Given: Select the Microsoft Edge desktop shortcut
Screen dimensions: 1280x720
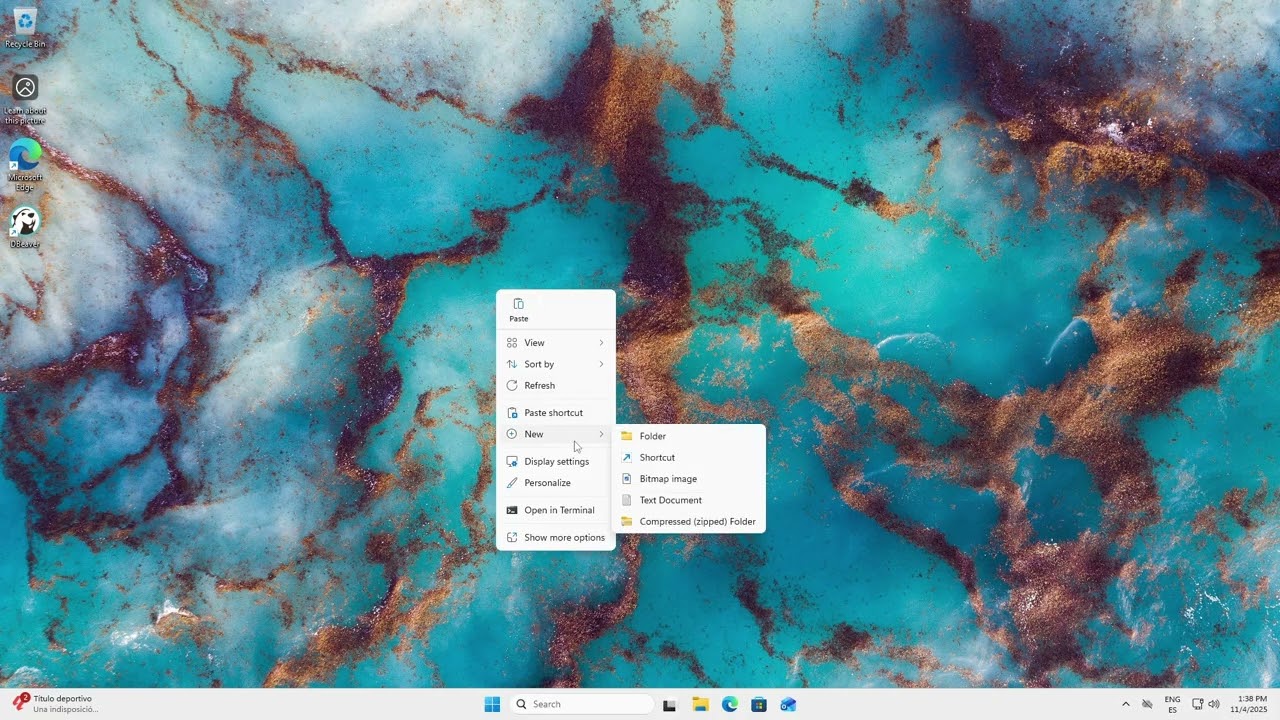Looking at the screenshot, I should pyautogui.click(x=25, y=165).
